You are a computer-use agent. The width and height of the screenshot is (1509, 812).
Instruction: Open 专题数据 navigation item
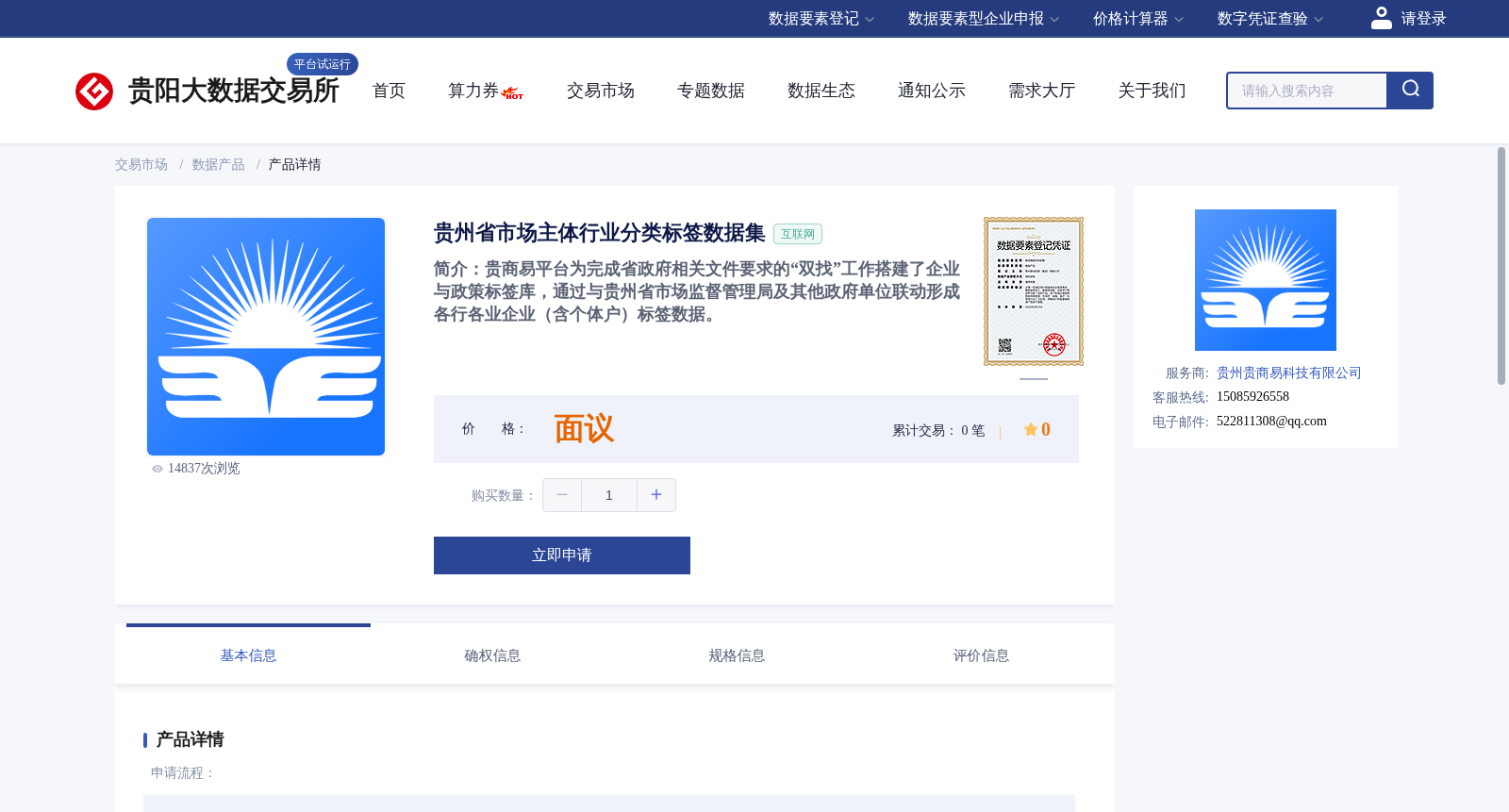coord(711,91)
